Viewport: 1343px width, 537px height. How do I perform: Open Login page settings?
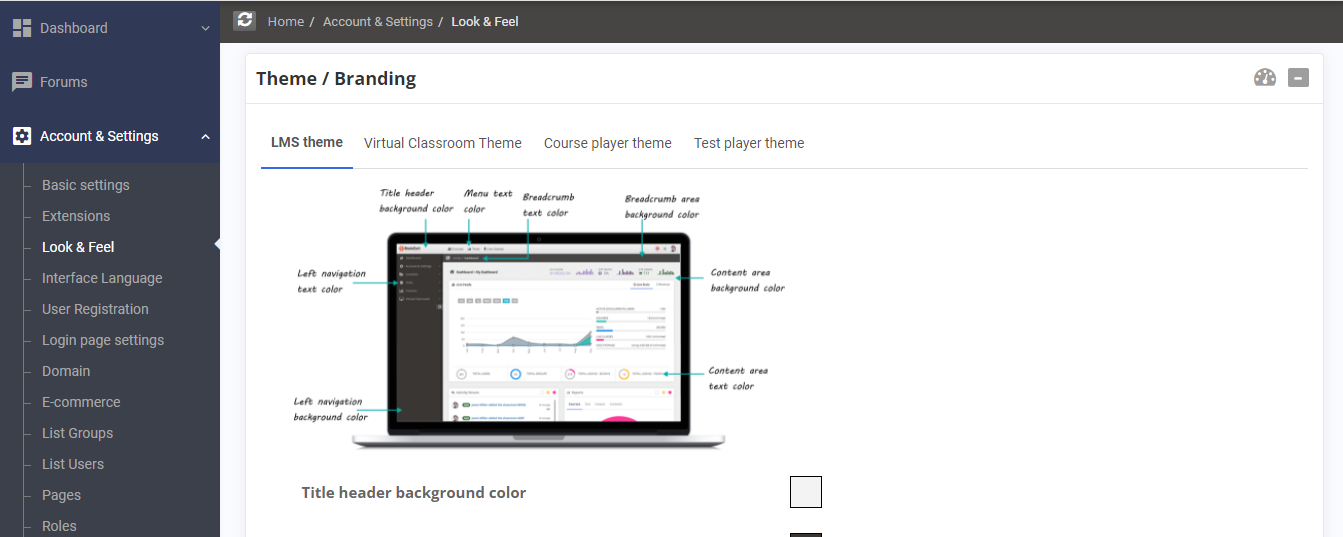(x=103, y=340)
